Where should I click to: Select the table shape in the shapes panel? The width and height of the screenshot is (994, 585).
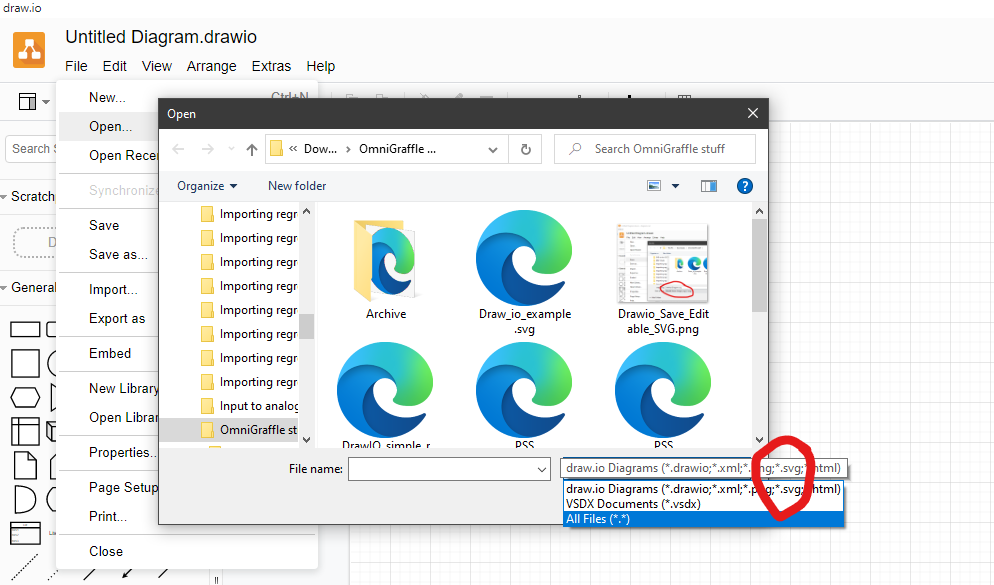coord(24,431)
